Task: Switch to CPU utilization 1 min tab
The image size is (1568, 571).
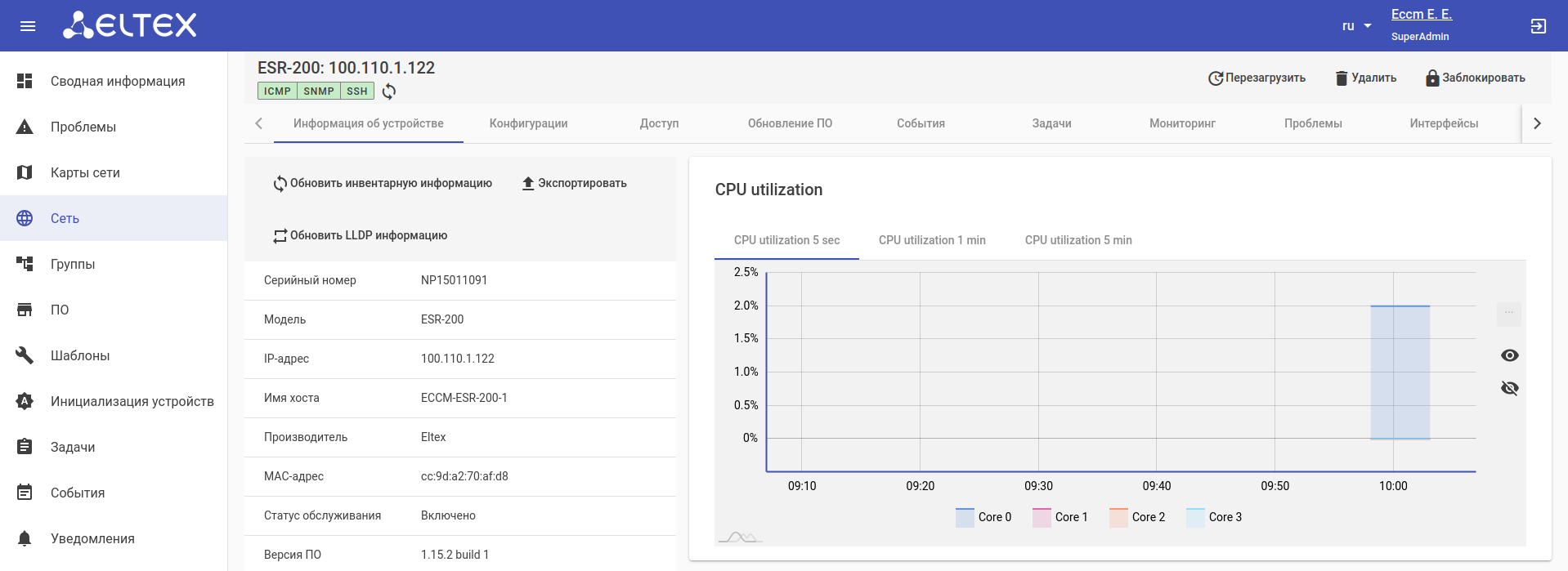Action: click(932, 240)
